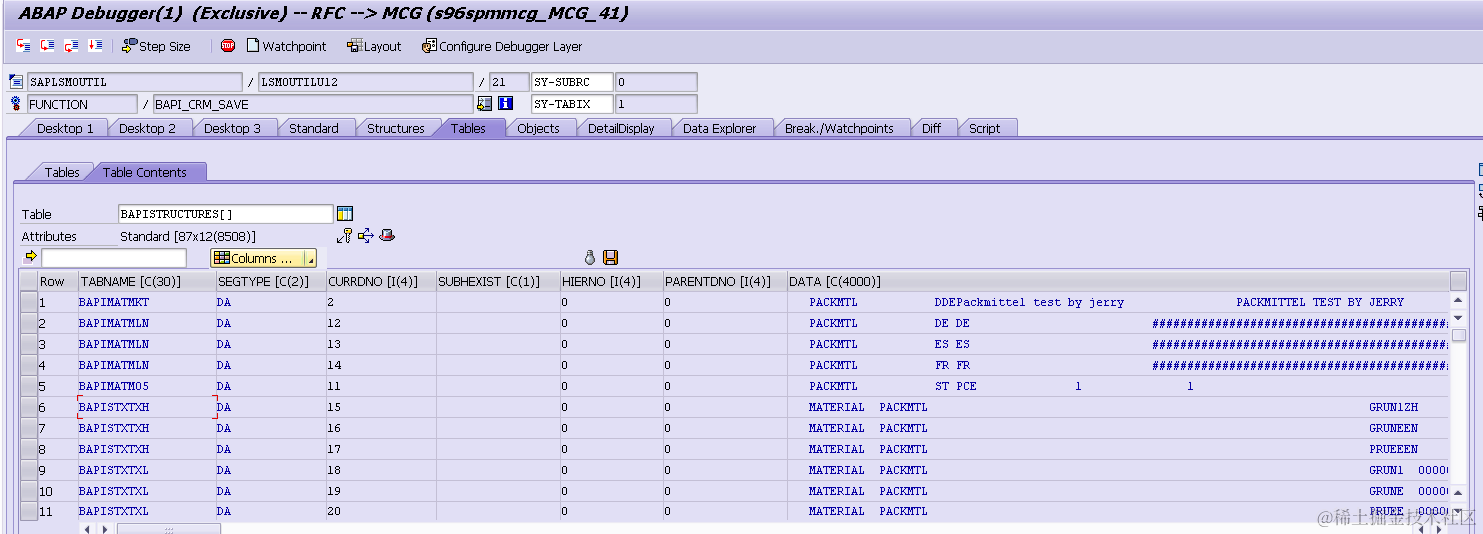Click the empty row number input field

113,258
